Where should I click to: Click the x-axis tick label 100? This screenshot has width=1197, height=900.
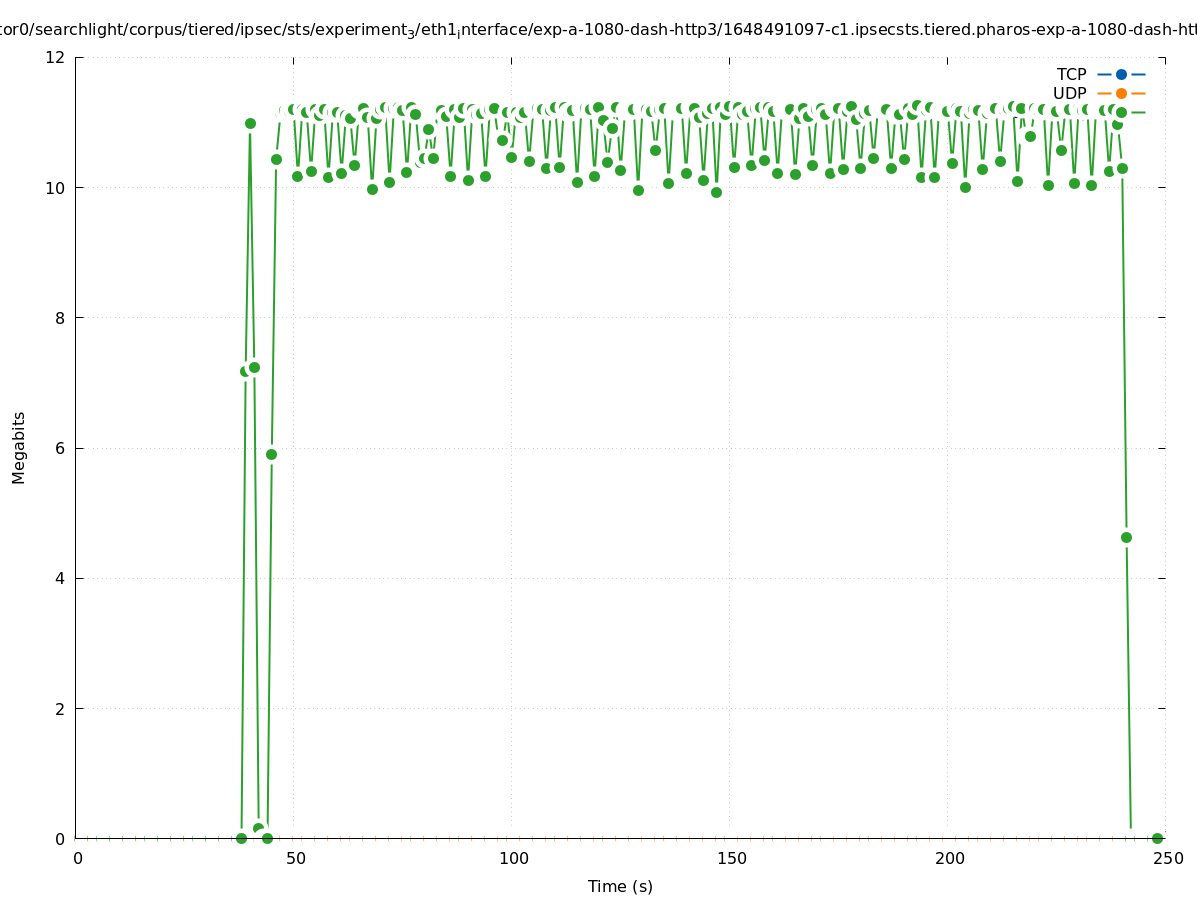pos(513,858)
